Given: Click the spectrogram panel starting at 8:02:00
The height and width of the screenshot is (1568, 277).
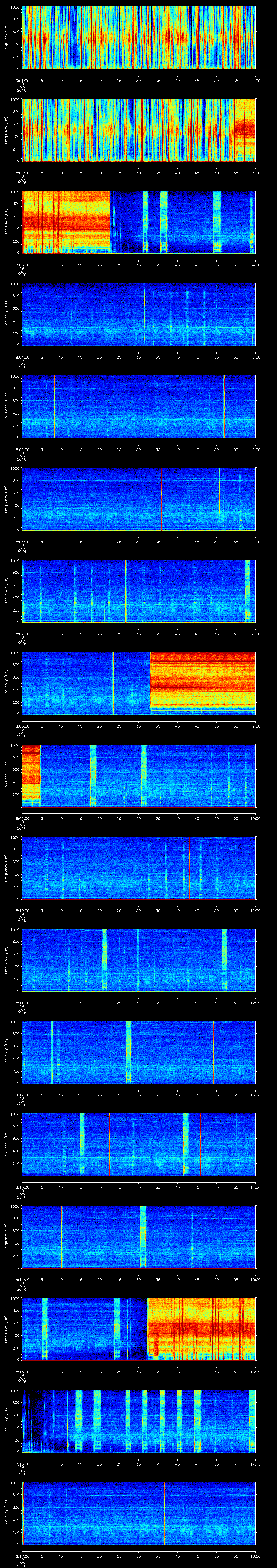Looking at the screenshot, I should (x=139, y=130).
